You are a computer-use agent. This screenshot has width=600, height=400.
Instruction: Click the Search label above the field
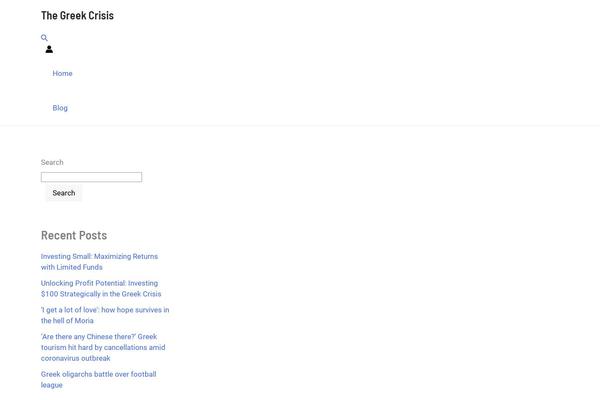pyautogui.click(x=52, y=162)
